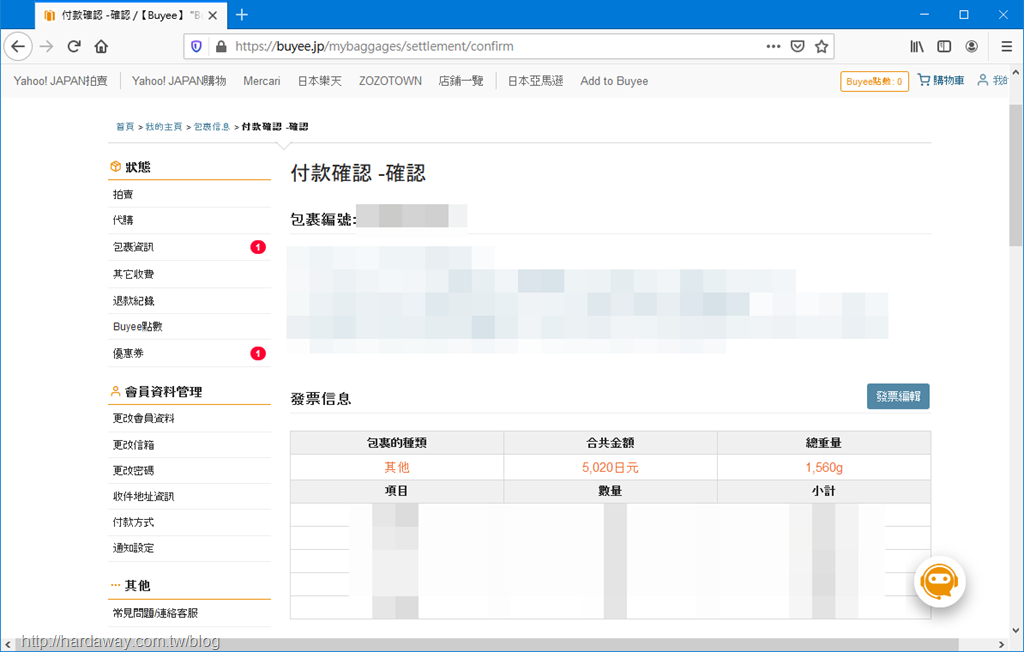Screen dimensions: 1024x652
Task: Close the Buyee payment confirmation tab
Action: tap(213, 15)
